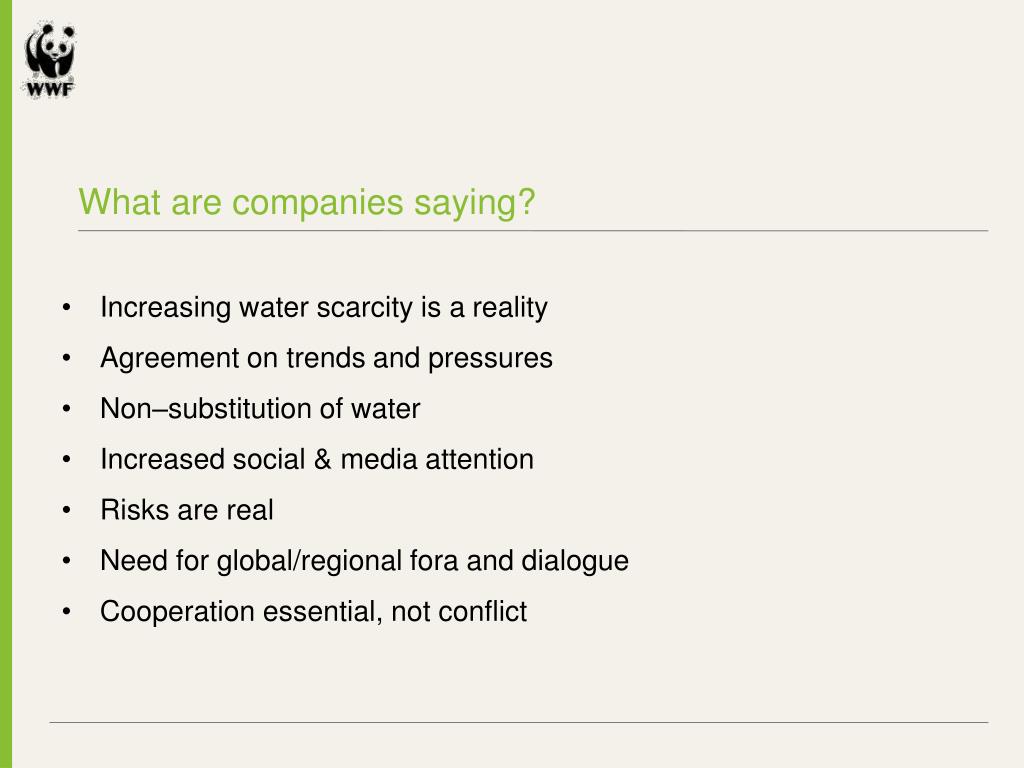The image size is (1024, 768).
Task: Click the bullet dot before 'Cooperation essential'
Action: click(66, 613)
